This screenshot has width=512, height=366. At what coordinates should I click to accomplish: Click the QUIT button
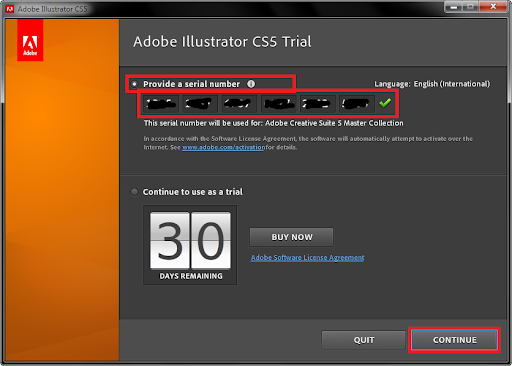[364, 340]
